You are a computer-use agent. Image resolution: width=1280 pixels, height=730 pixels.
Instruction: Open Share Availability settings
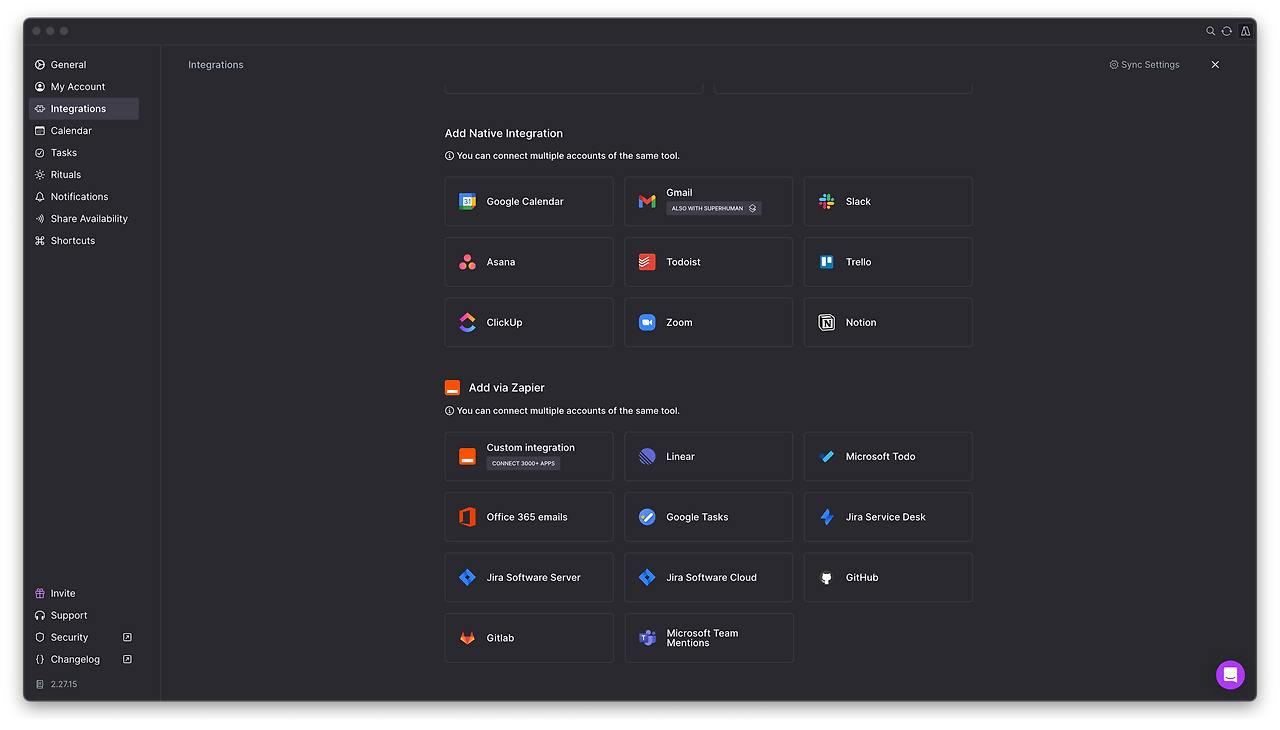click(84, 219)
